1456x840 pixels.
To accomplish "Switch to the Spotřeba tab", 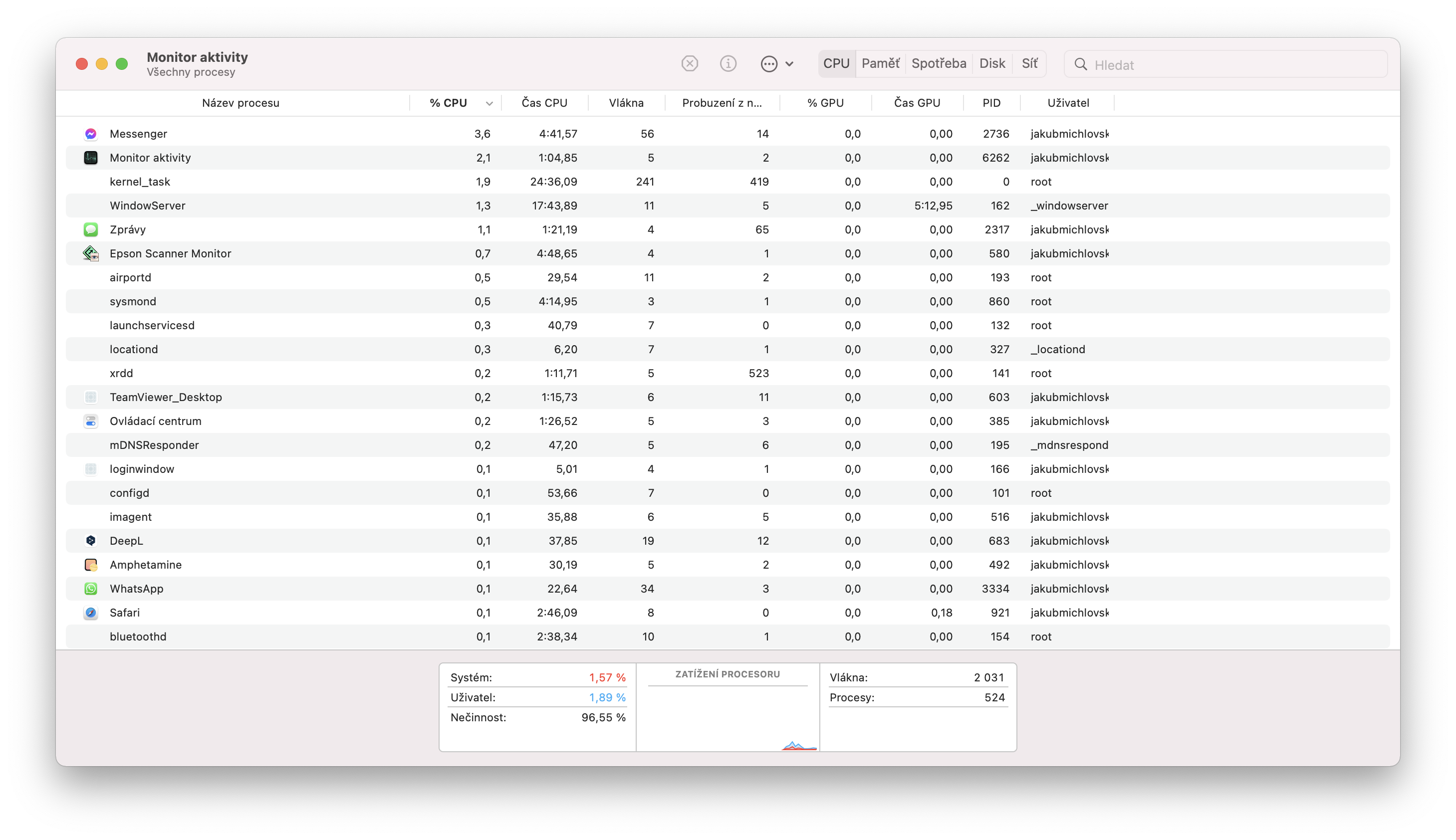I will [x=939, y=63].
